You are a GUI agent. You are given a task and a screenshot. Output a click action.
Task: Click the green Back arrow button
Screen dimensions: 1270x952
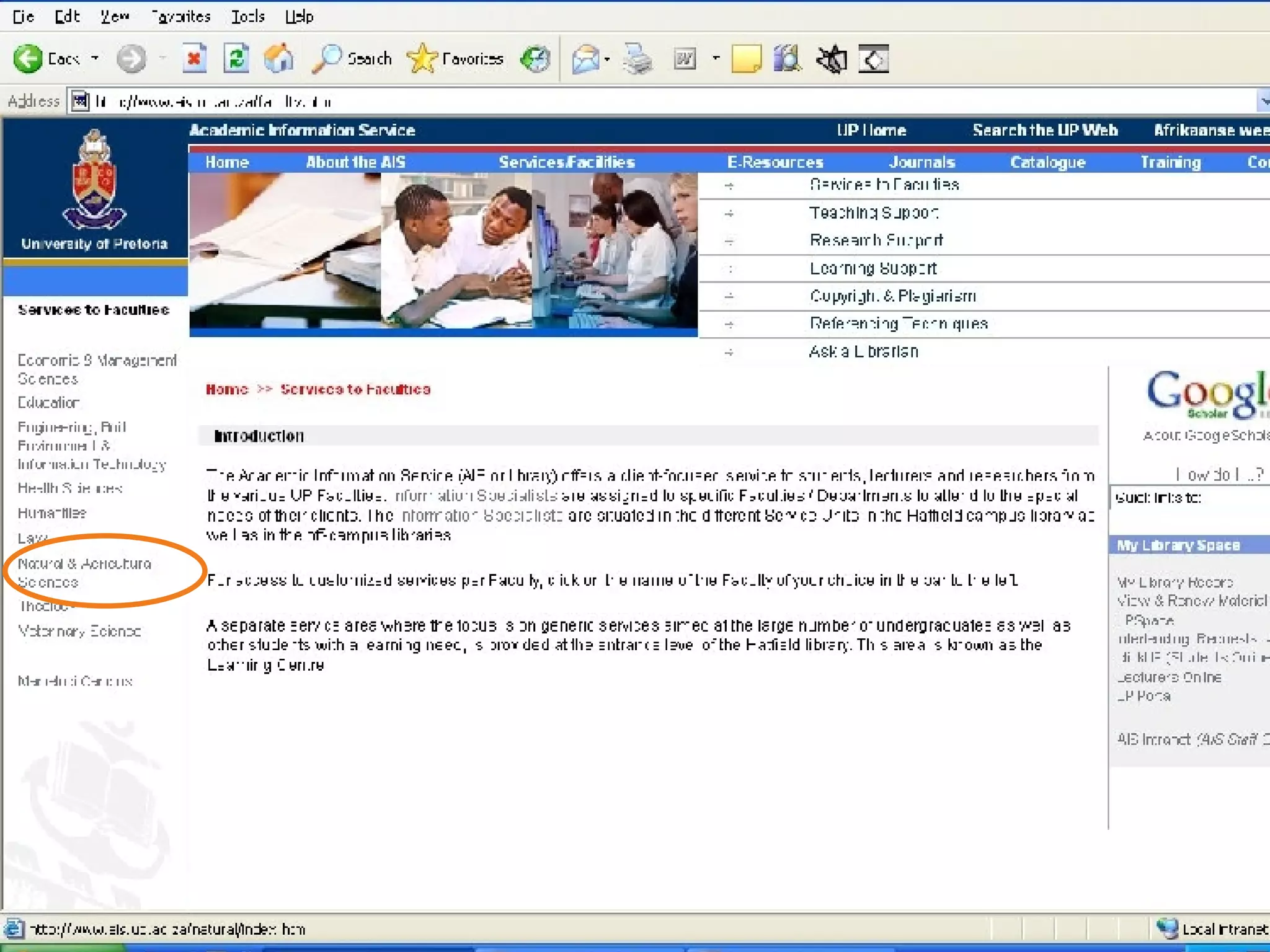point(28,59)
